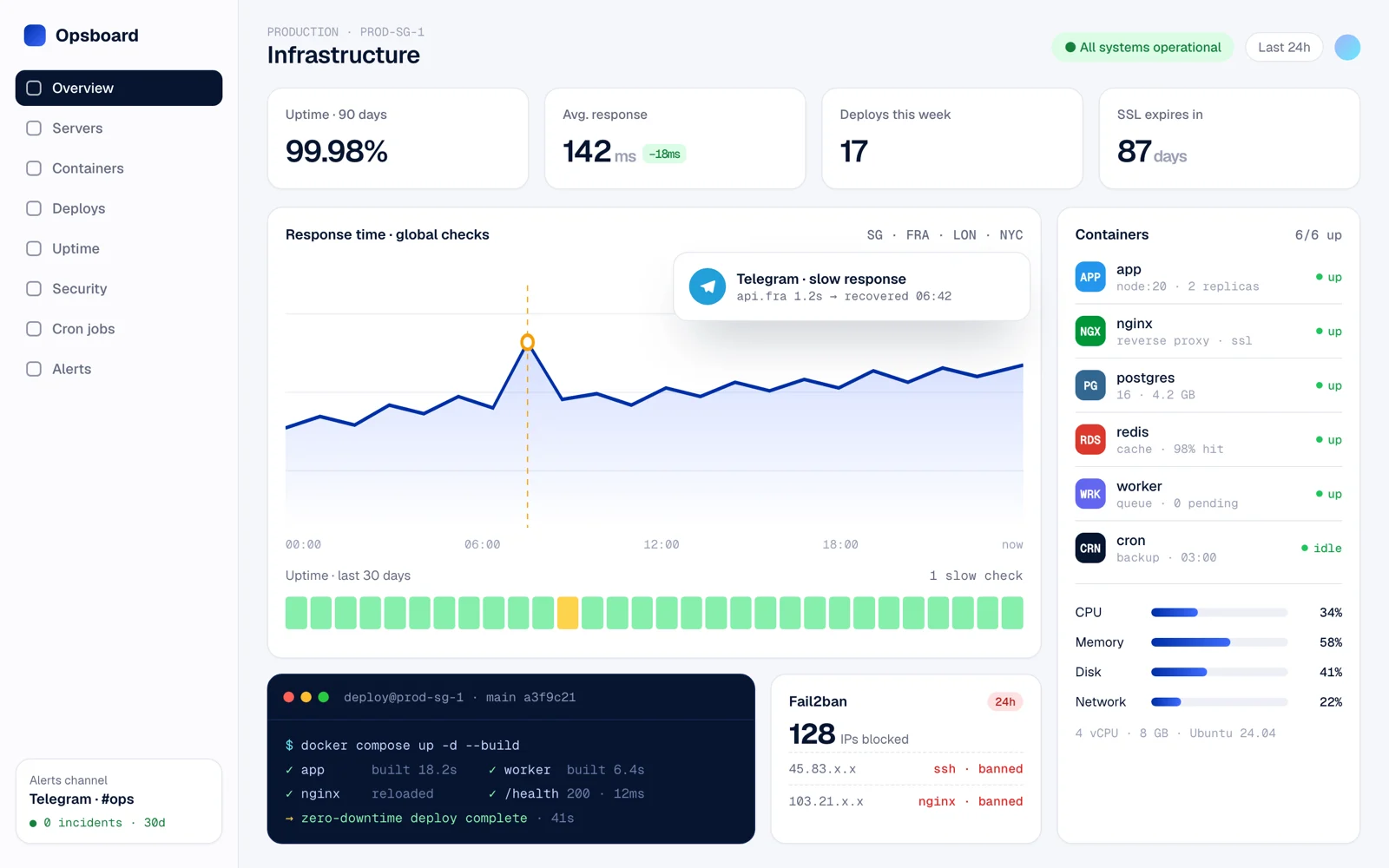Click the NYC region label
The width and height of the screenshot is (1389, 868).
pyautogui.click(x=1011, y=235)
